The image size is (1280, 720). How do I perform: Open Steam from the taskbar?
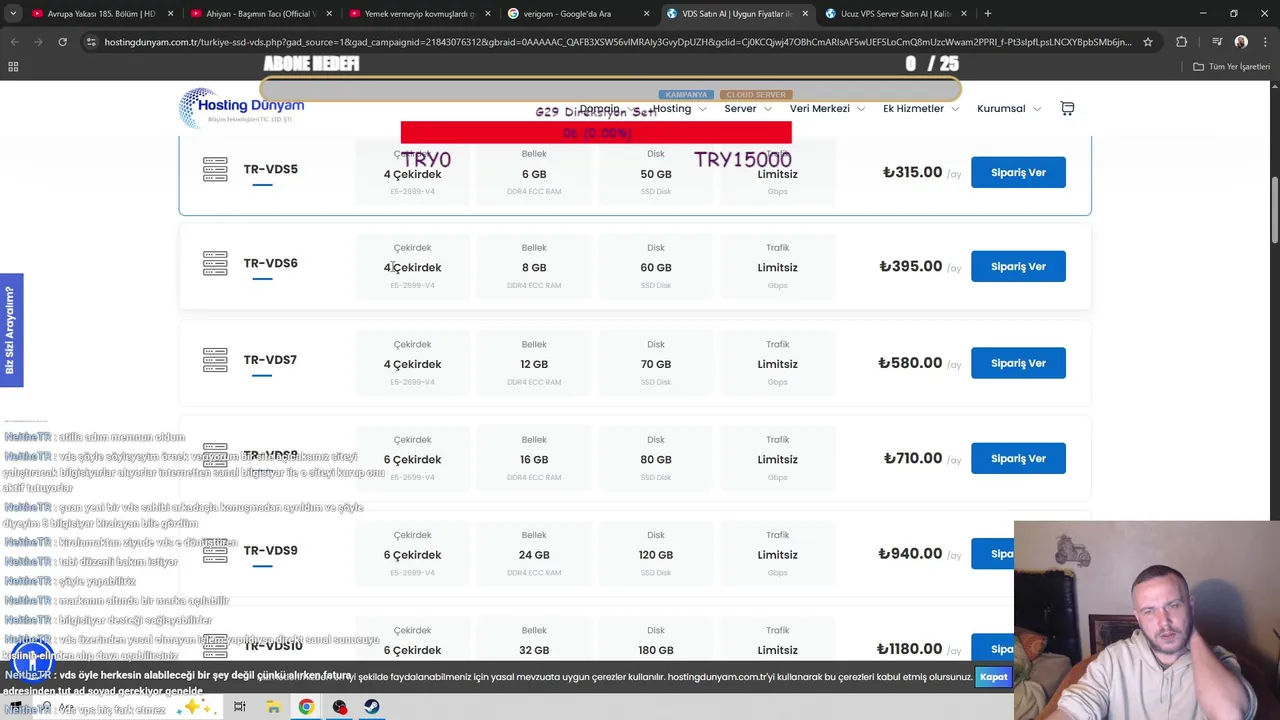coord(371,707)
